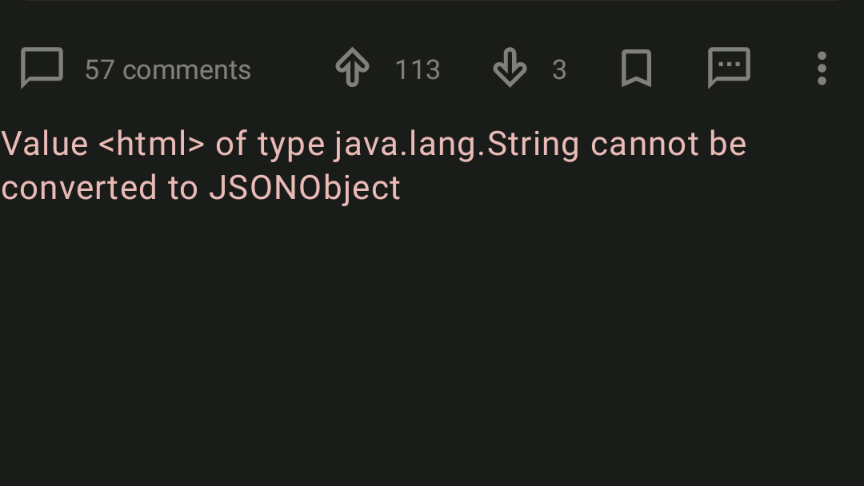Toggle the bookmark save icon
This screenshot has width=864, height=486.
pos(636,68)
